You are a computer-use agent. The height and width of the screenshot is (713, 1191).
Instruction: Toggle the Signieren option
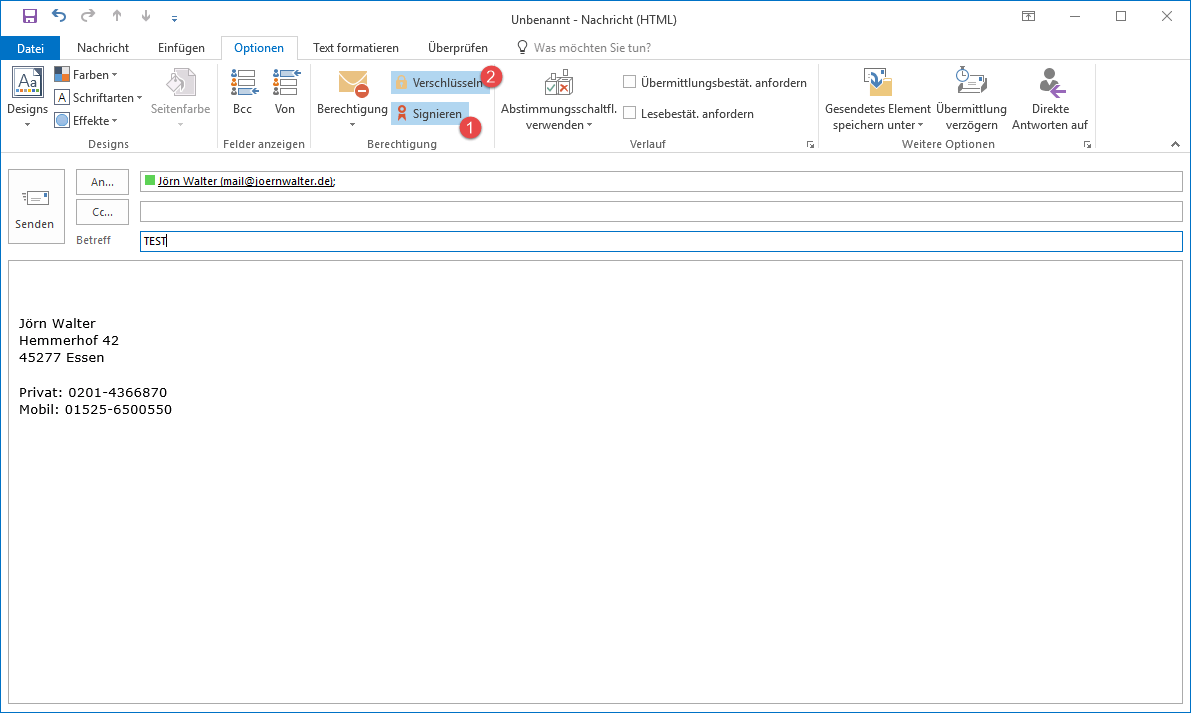pos(430,114)
